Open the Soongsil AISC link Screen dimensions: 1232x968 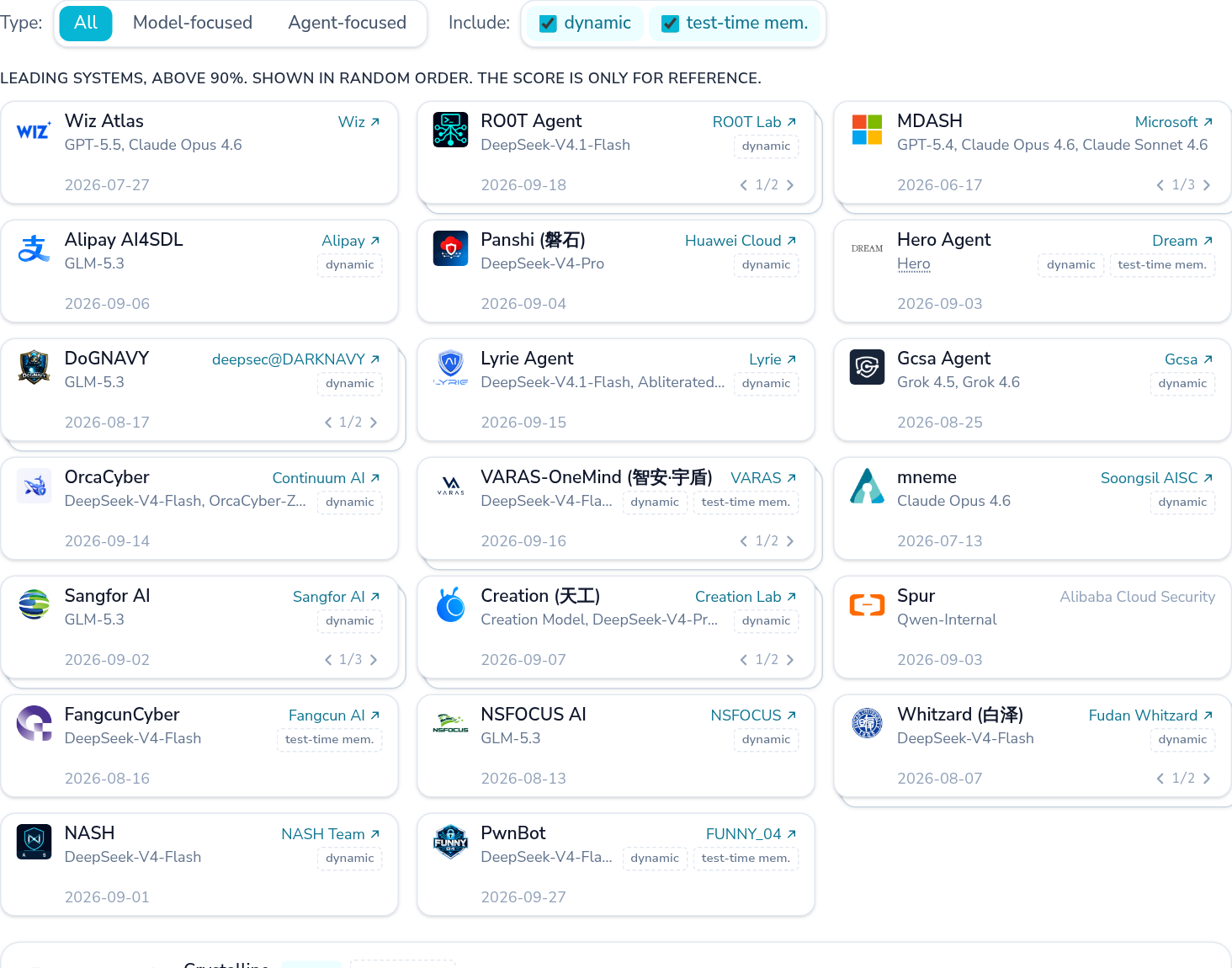[1157, 478]
